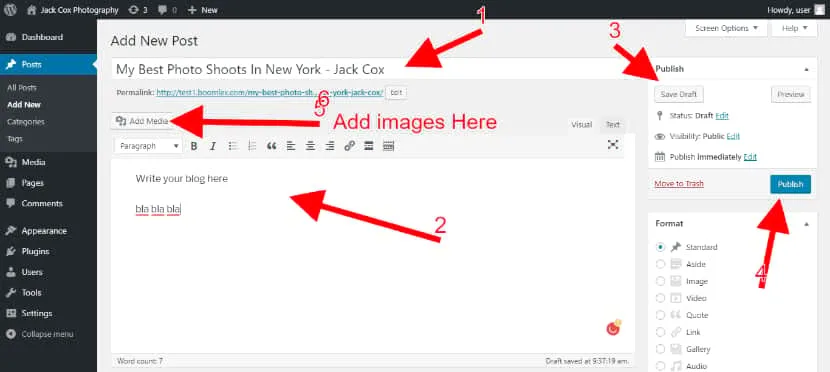Apply blockquote formatting
This screenshot has width=830, height=372.
[x=272, y=146]
